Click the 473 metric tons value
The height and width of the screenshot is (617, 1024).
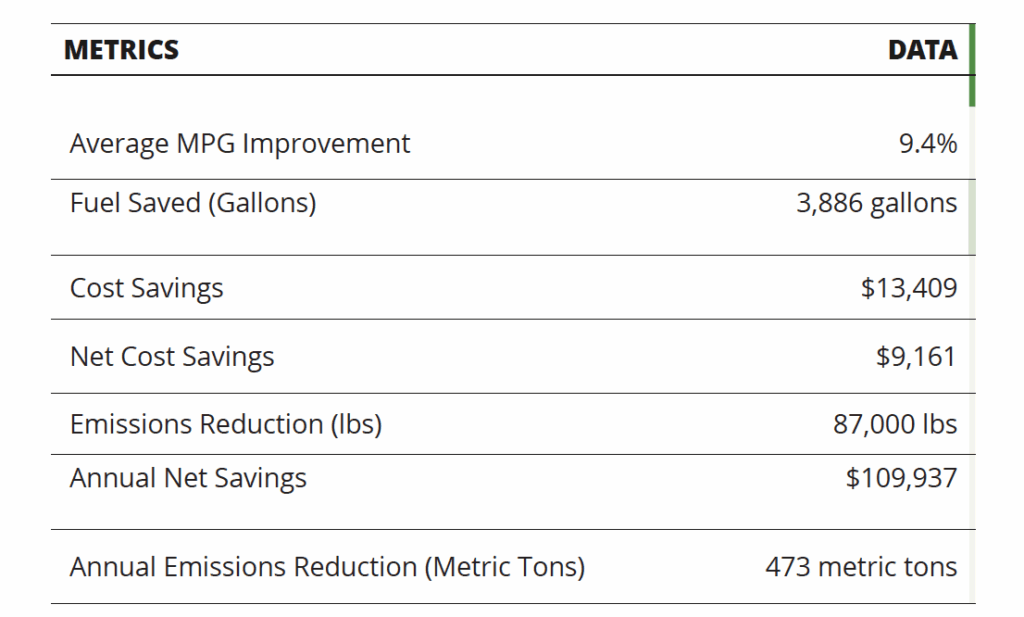861,567
